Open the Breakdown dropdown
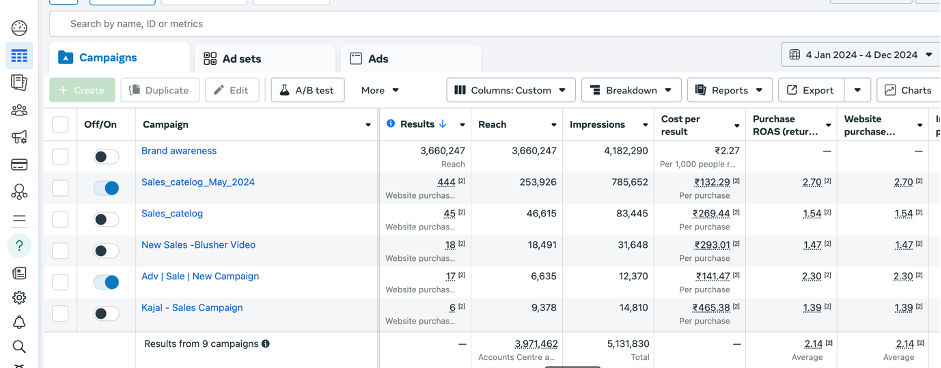Viewport: 941px width, 368px height. tap(631, 90)
